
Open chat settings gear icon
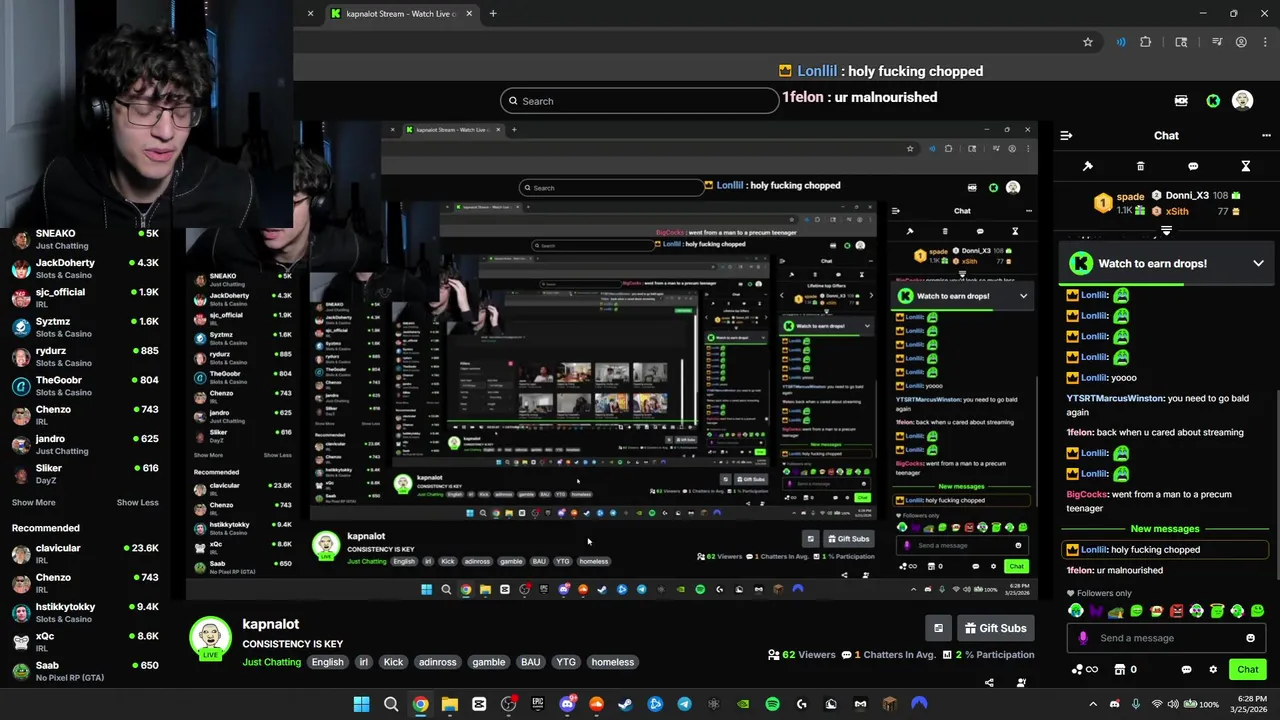[1213, 670]
